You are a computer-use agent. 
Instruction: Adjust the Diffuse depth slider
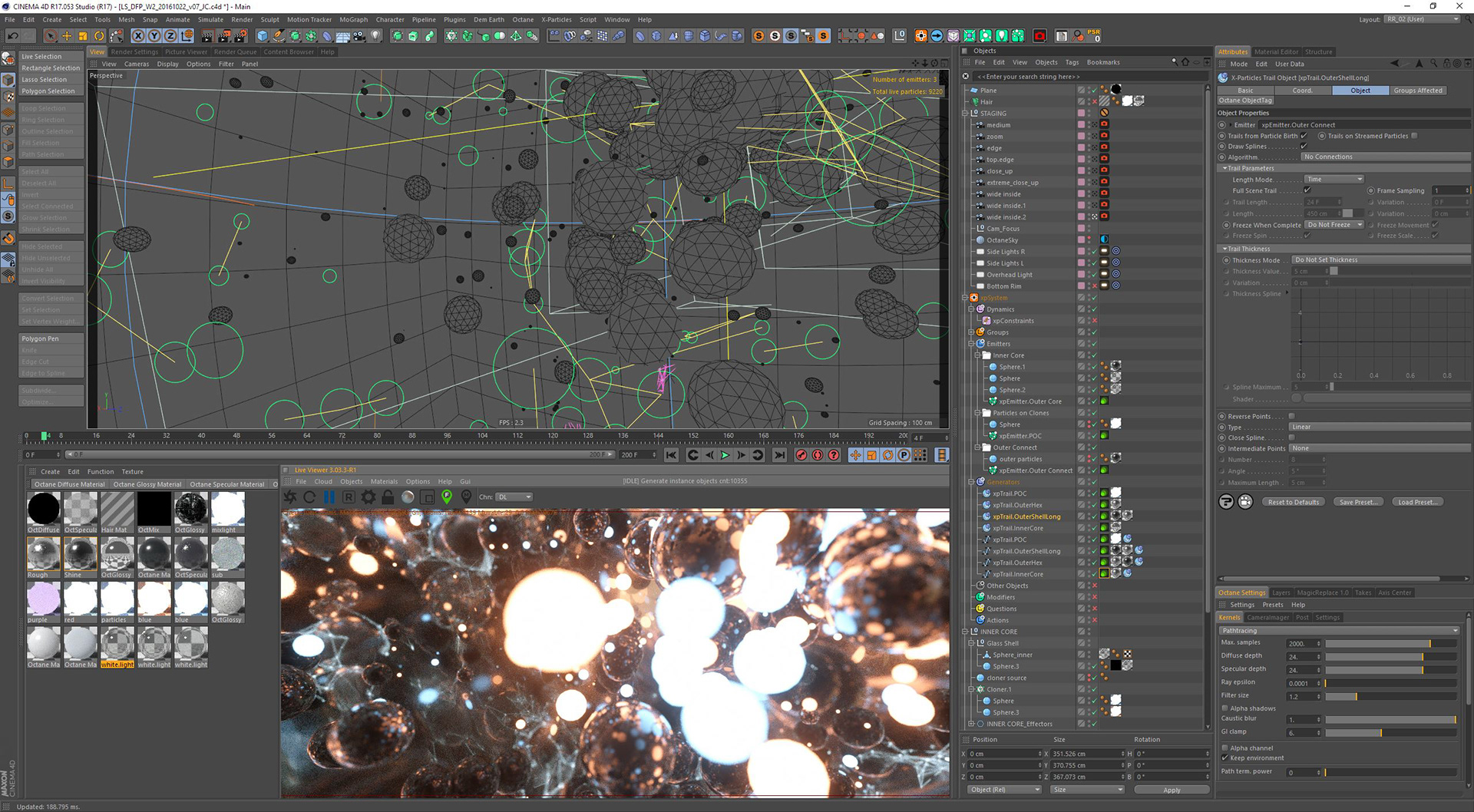click(1391, 656)
